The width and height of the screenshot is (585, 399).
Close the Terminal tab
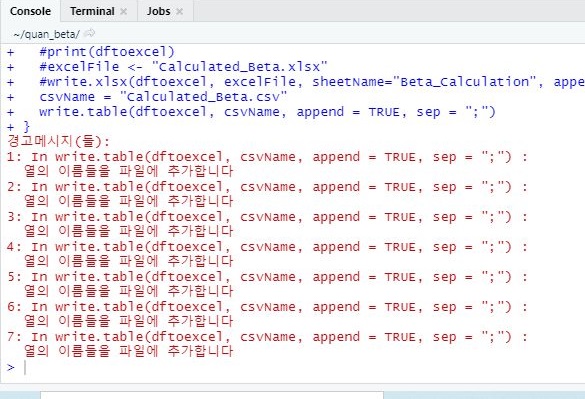point(123,12)
